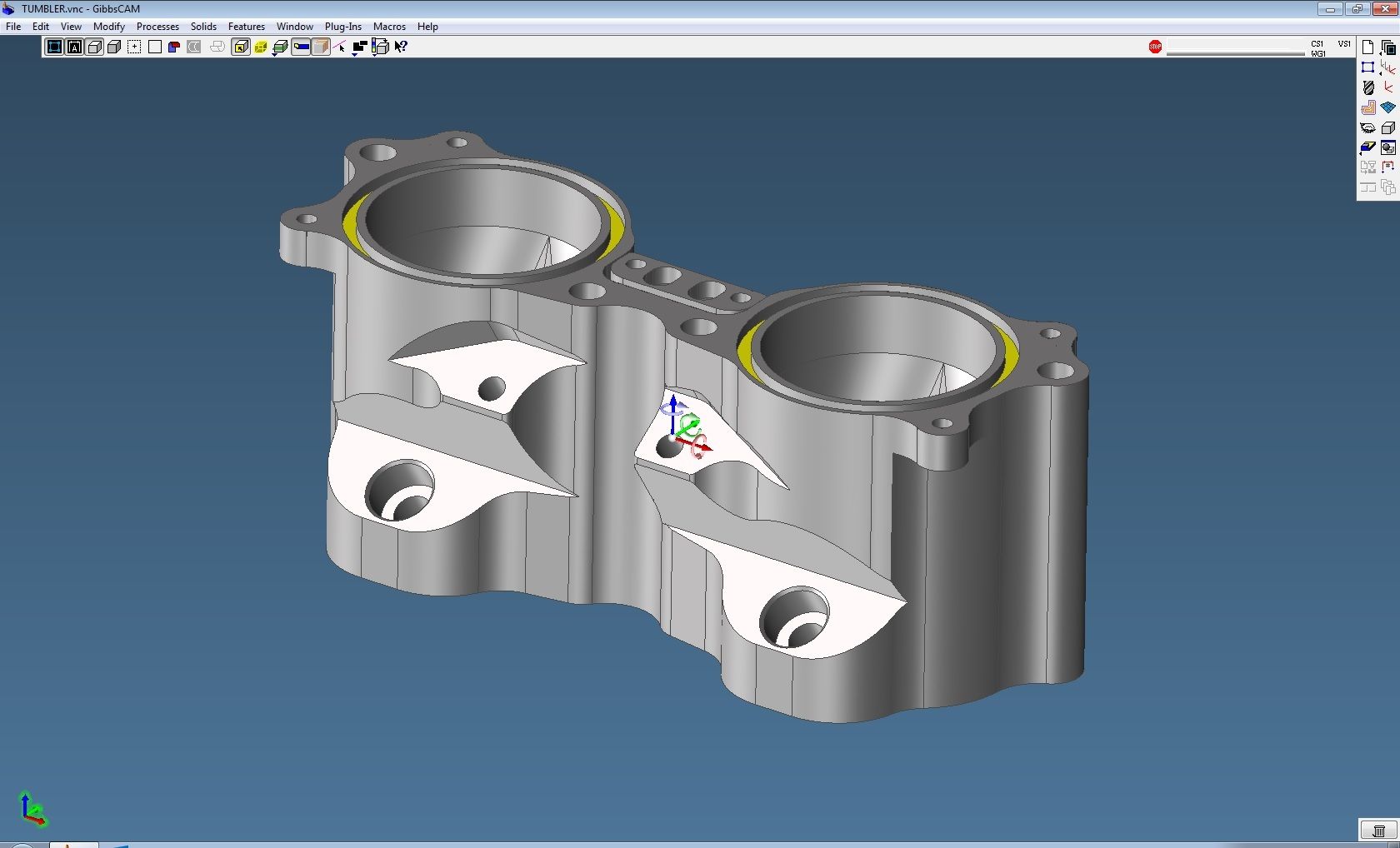Toggle the peach layered sheets button

pyautogui.click(x=321, y=47)
